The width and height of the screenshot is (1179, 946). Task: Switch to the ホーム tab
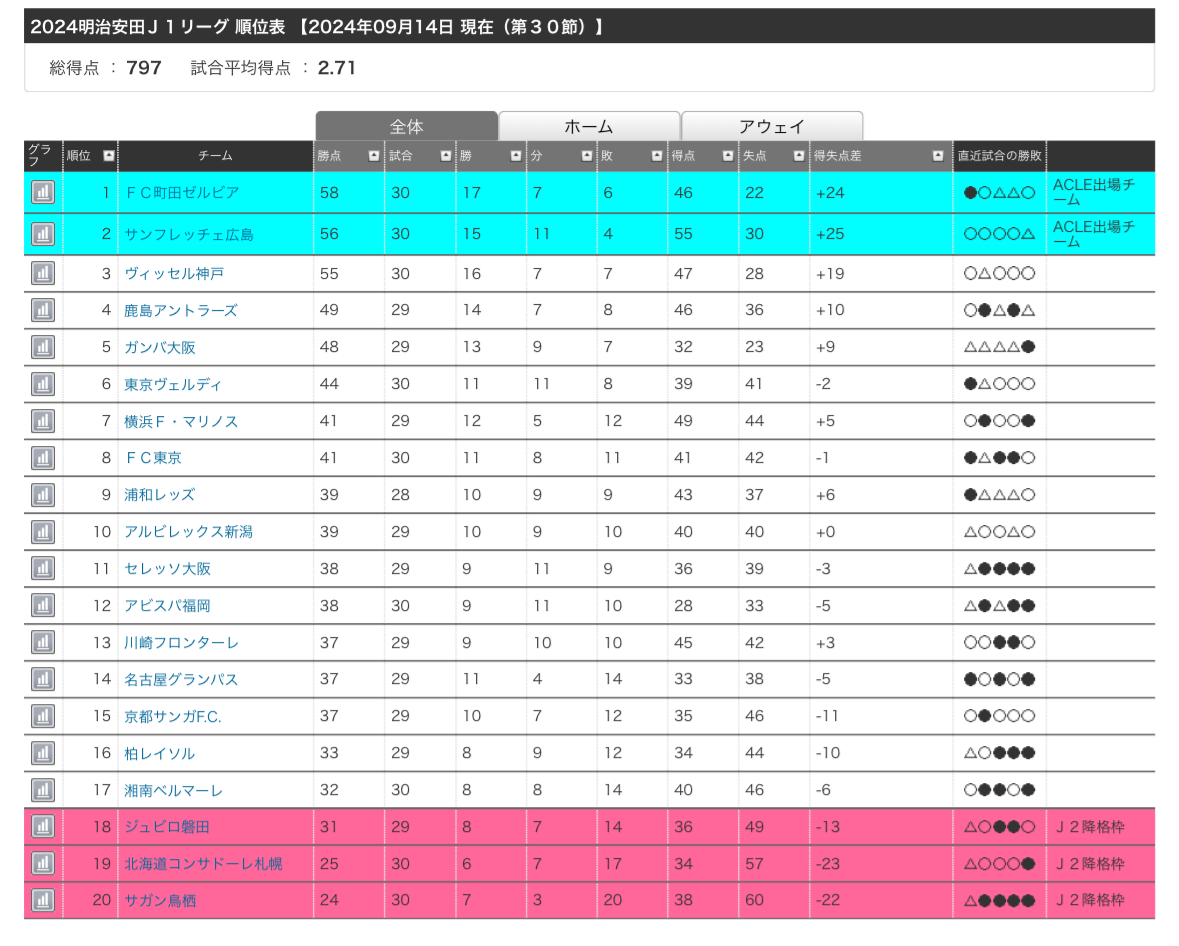(x=589, y=126)
